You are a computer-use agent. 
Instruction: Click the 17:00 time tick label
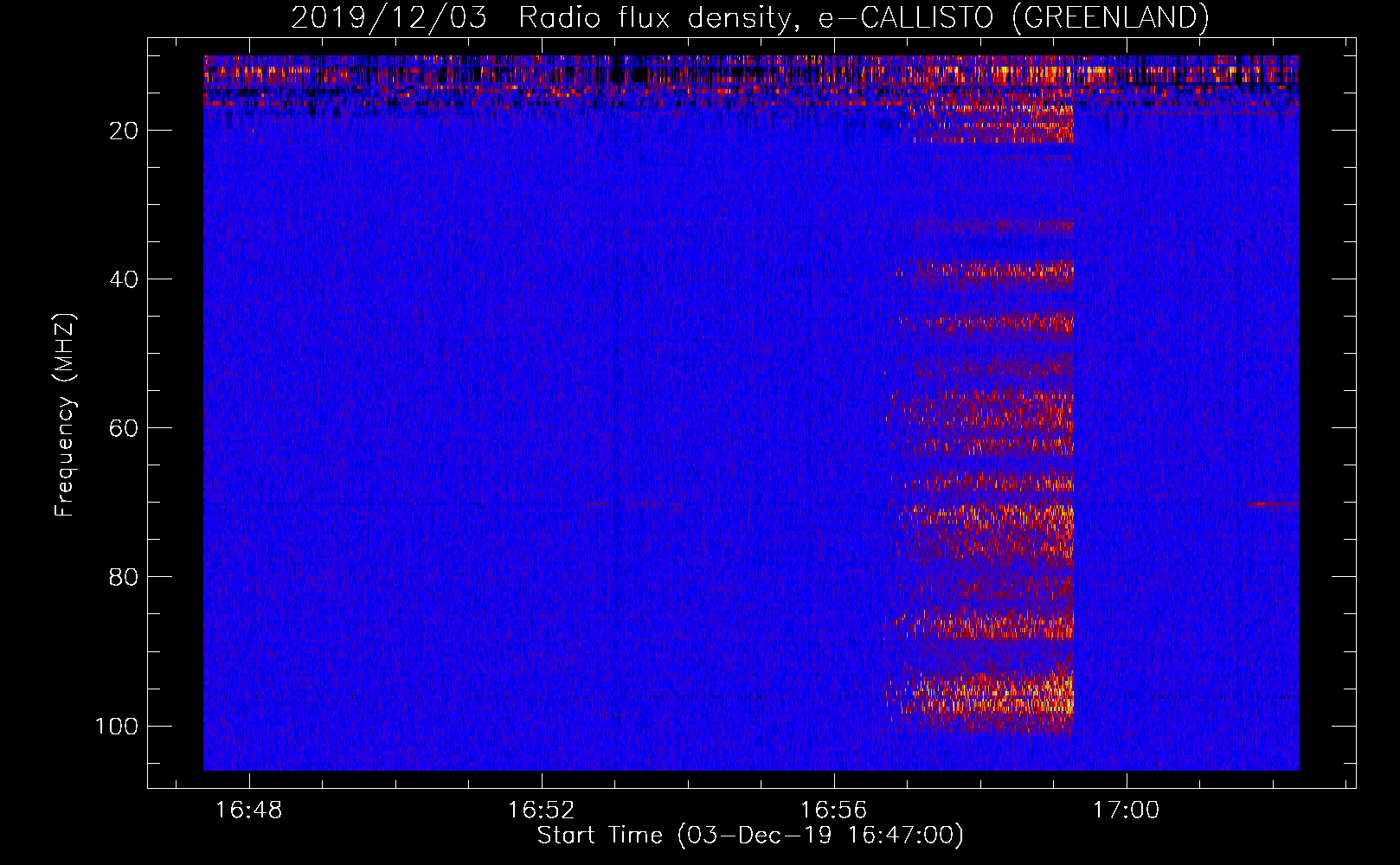click(x=1126, y=811)
